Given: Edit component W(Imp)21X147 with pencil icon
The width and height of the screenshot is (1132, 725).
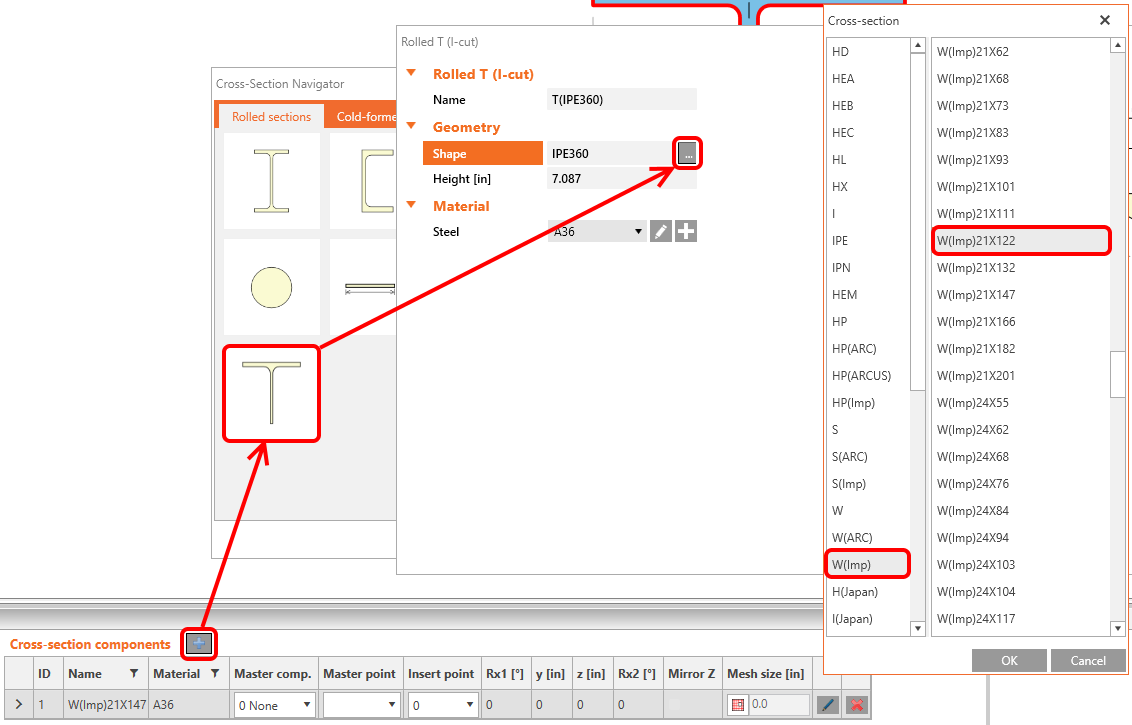Looking at the screenshot, I should [828, 705].
